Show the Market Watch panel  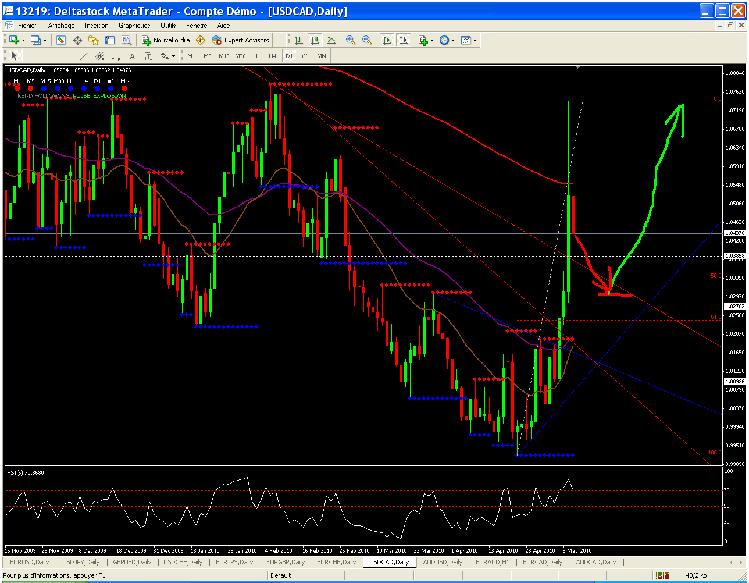(61, 40)
